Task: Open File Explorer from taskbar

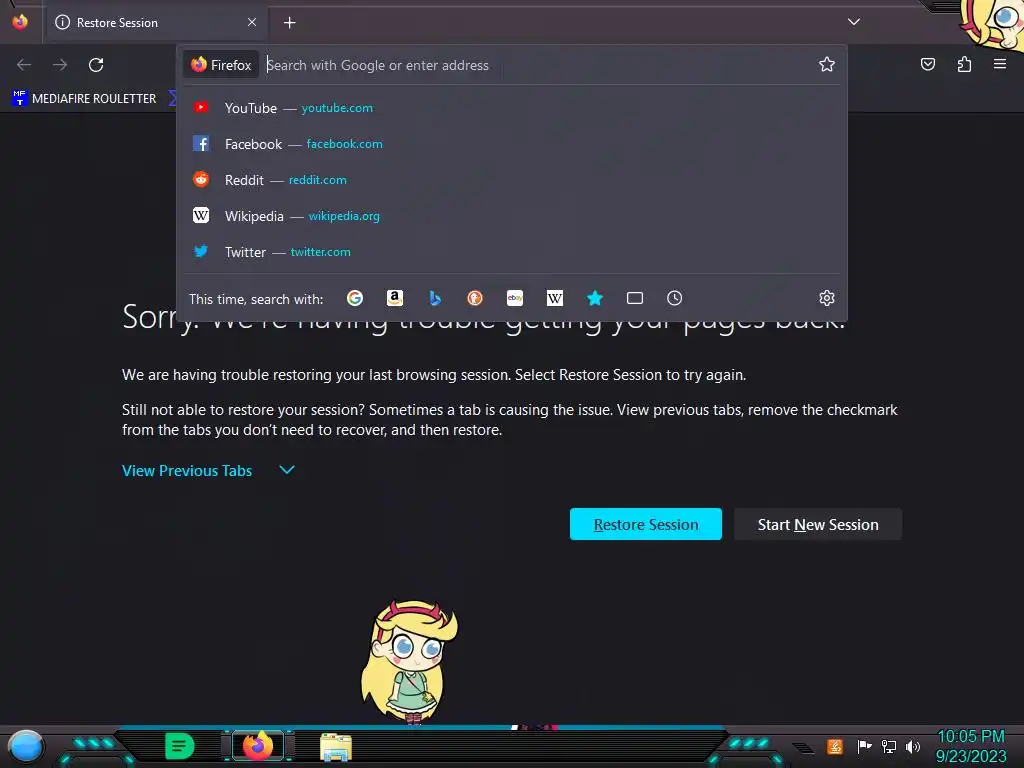Action: [336, 747]
